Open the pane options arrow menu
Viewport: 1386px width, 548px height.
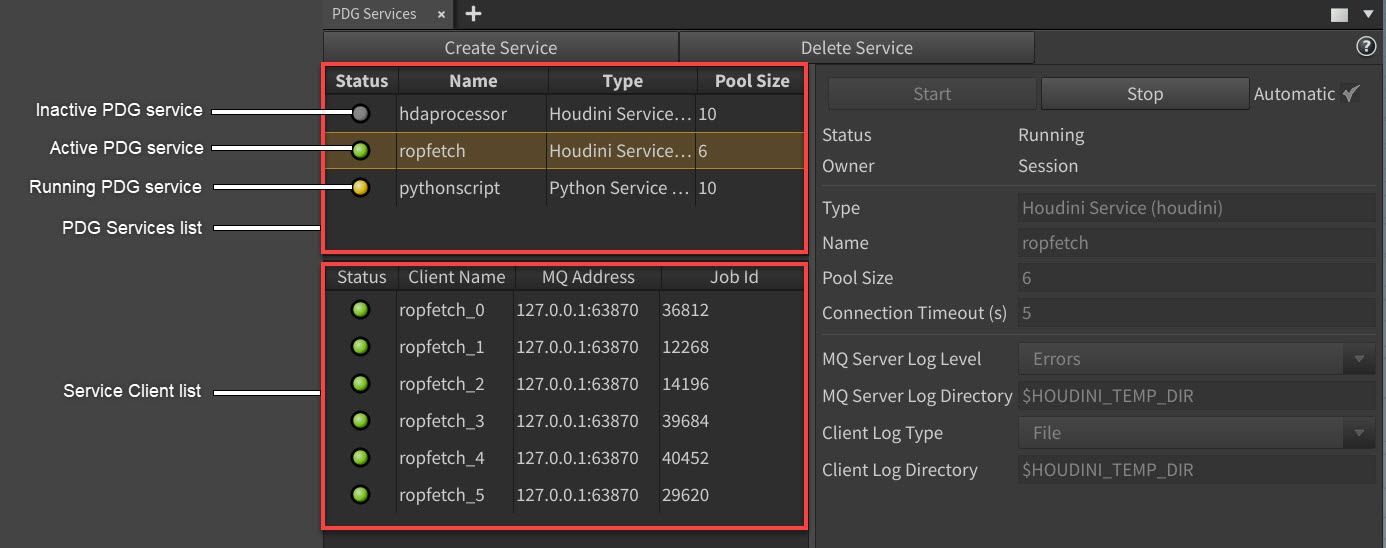(1368, 14)
